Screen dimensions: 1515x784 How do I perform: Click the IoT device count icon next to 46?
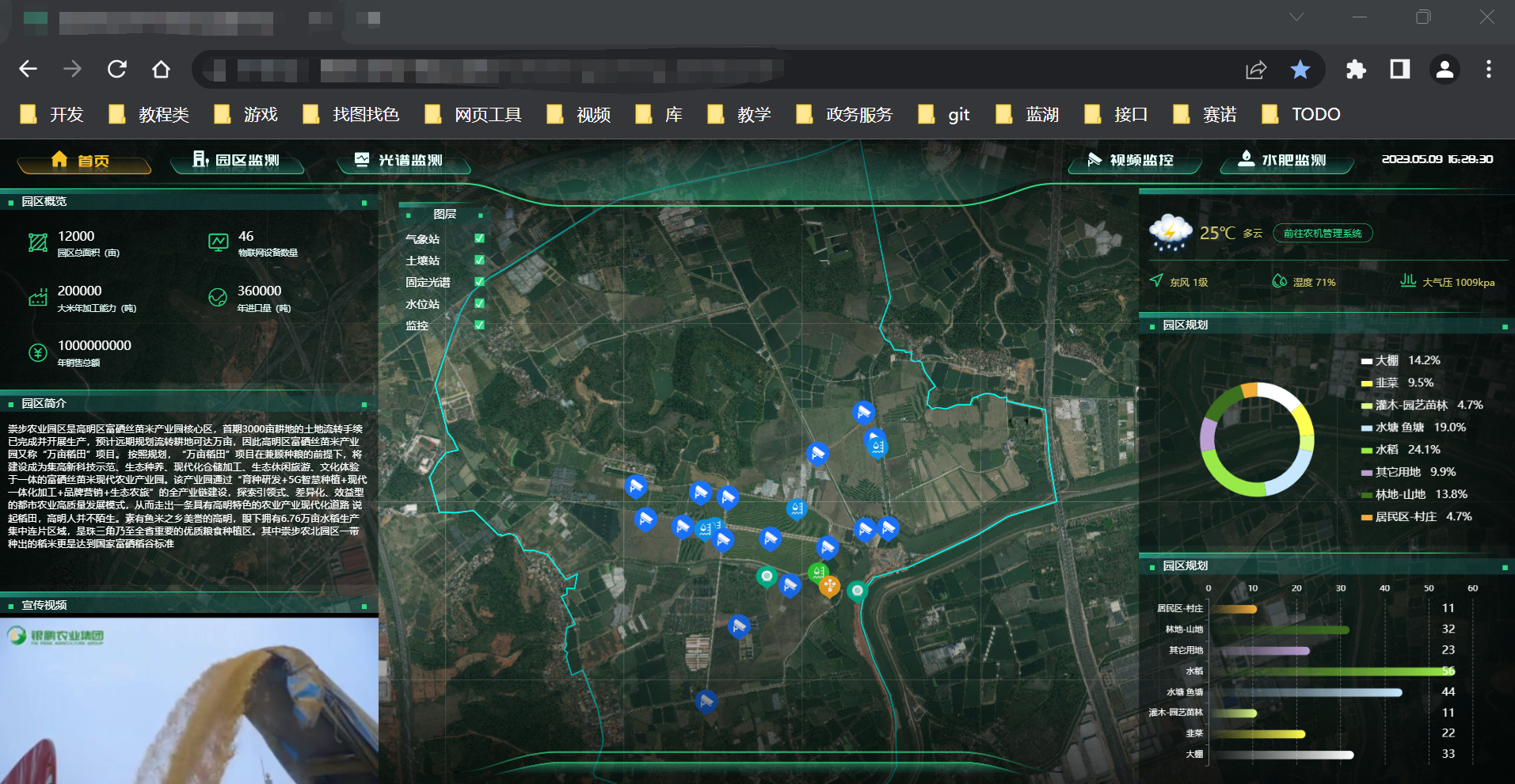[x=218, y=242]
